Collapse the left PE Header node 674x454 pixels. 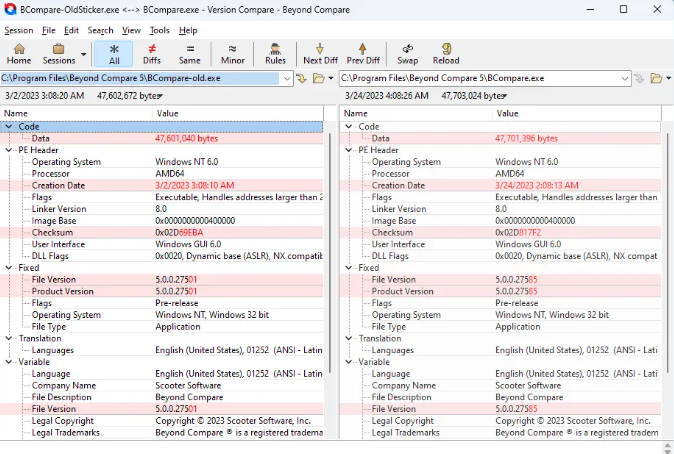[9, 150]
